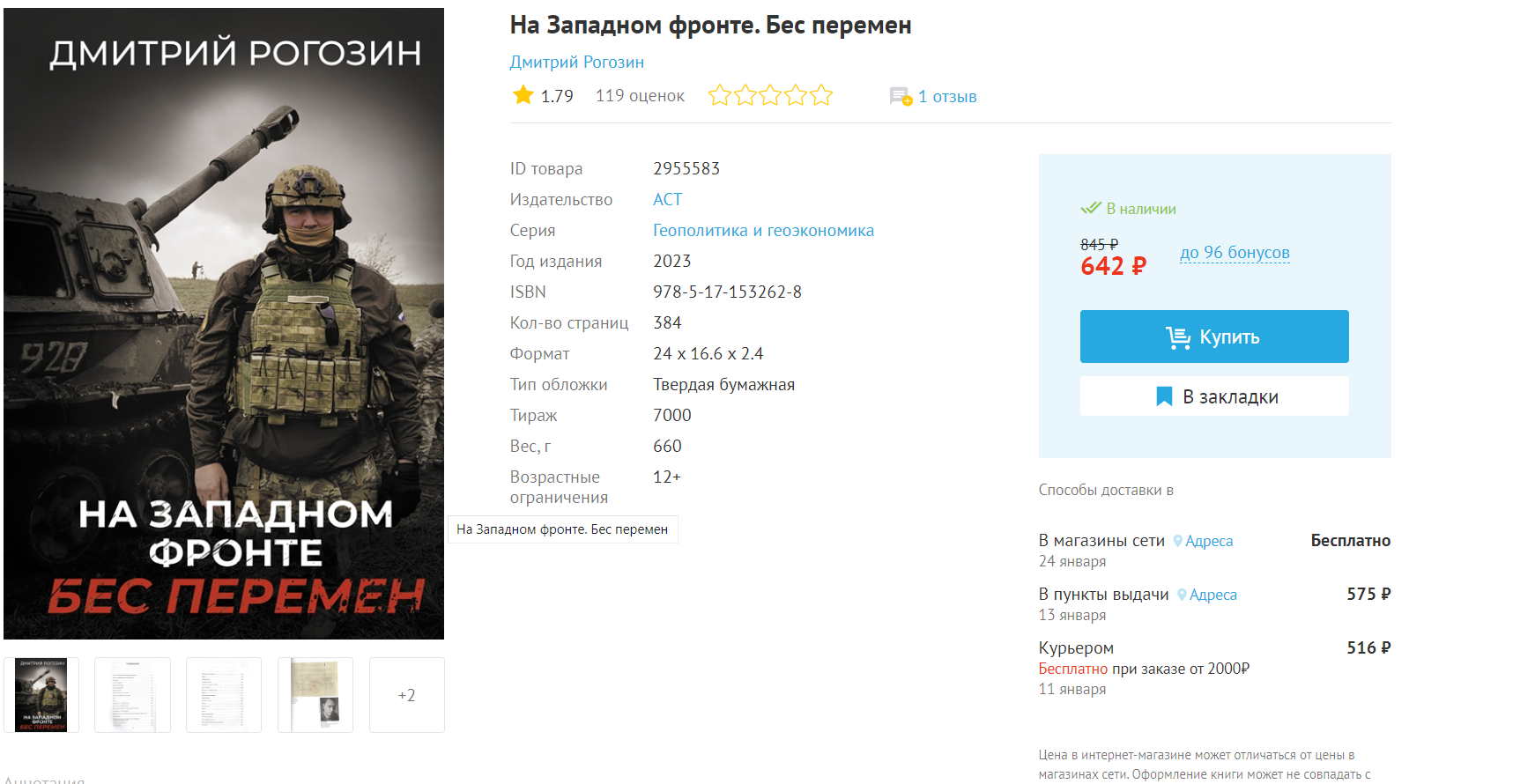View store addresses for В магазины сети
This screenshot has width=1535, height=784.
[1209, 541]
